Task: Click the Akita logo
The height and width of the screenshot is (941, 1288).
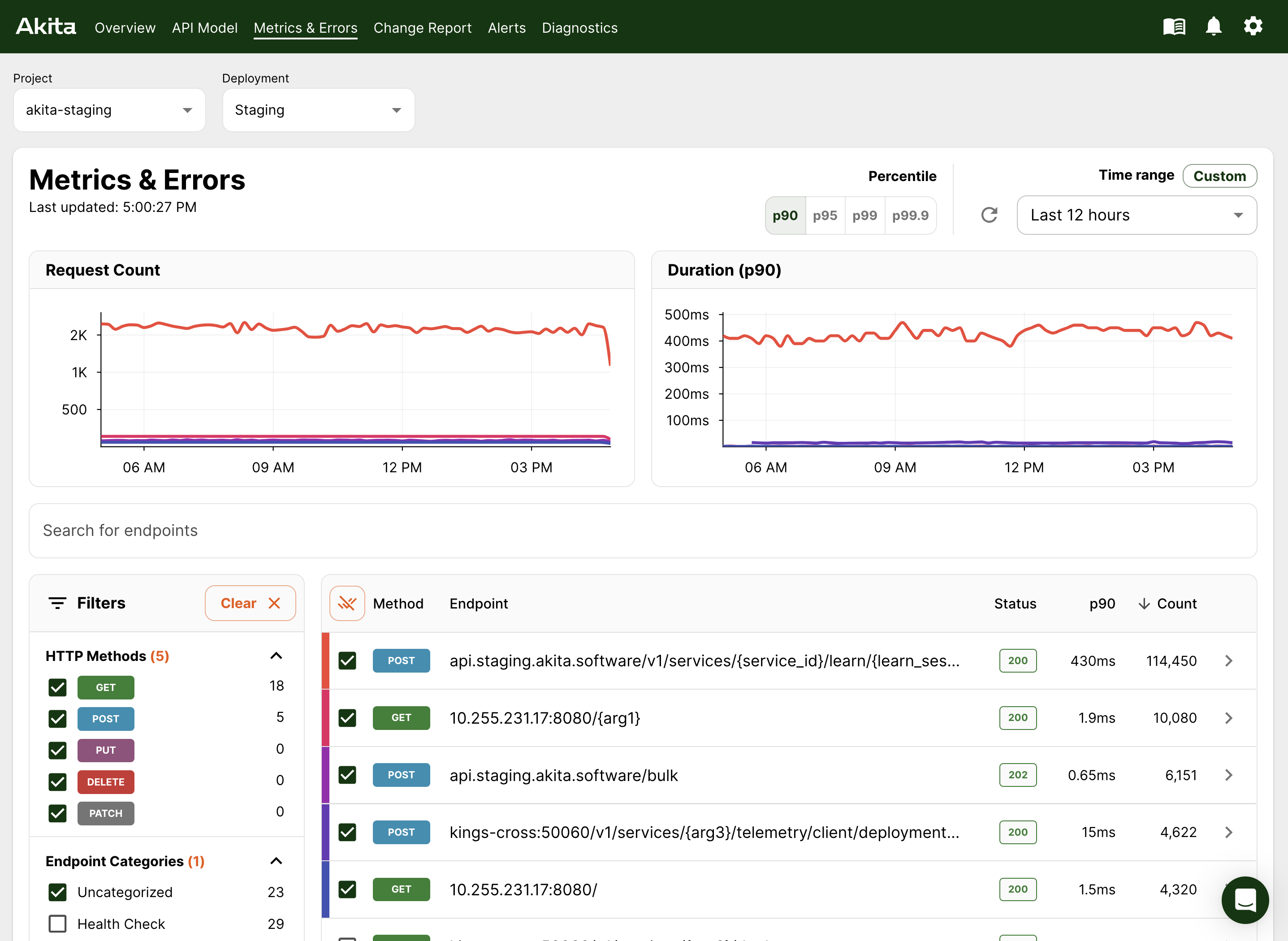Action: [46, 27]
